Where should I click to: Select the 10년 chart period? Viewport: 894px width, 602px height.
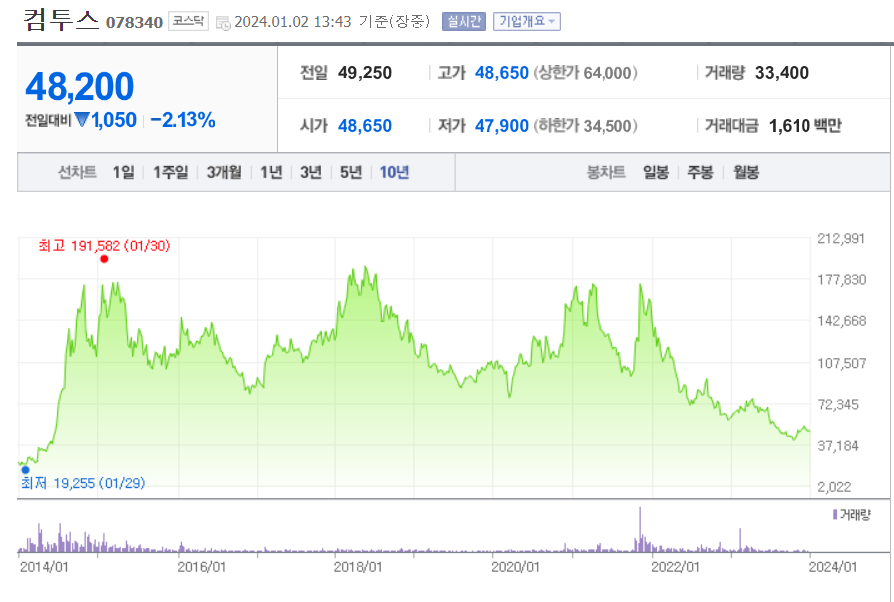pos(394,172)
